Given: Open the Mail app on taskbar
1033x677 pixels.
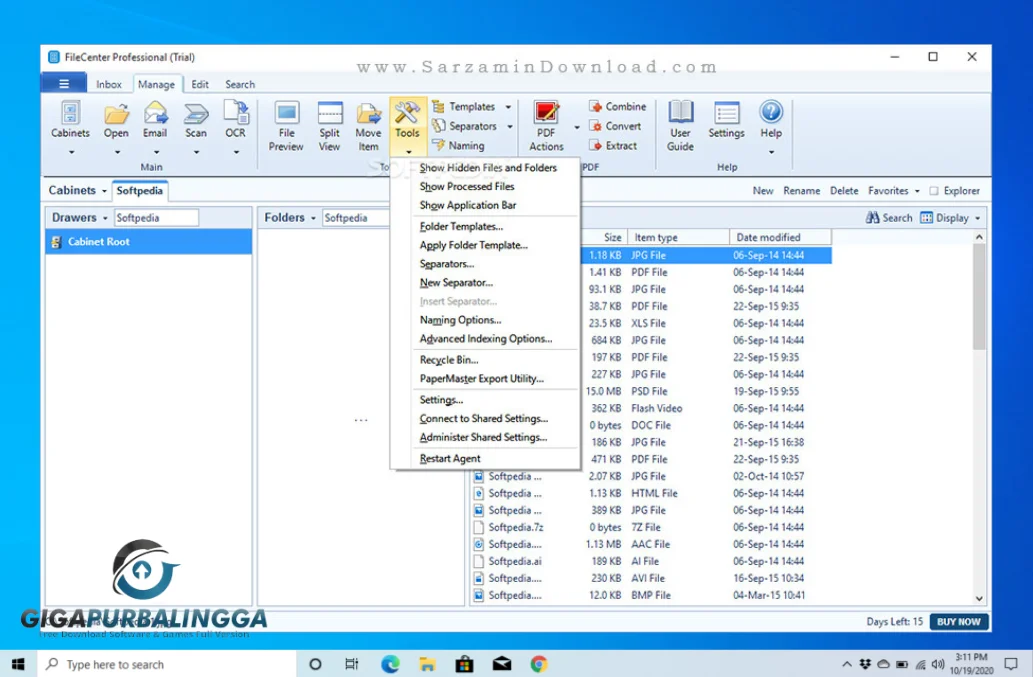Looking at the screenshot, I should tap(502, 664).
